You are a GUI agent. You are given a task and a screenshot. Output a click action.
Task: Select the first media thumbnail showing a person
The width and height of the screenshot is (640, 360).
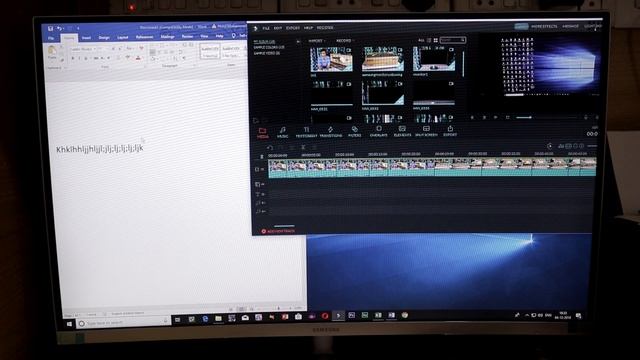tap(331, 59)
